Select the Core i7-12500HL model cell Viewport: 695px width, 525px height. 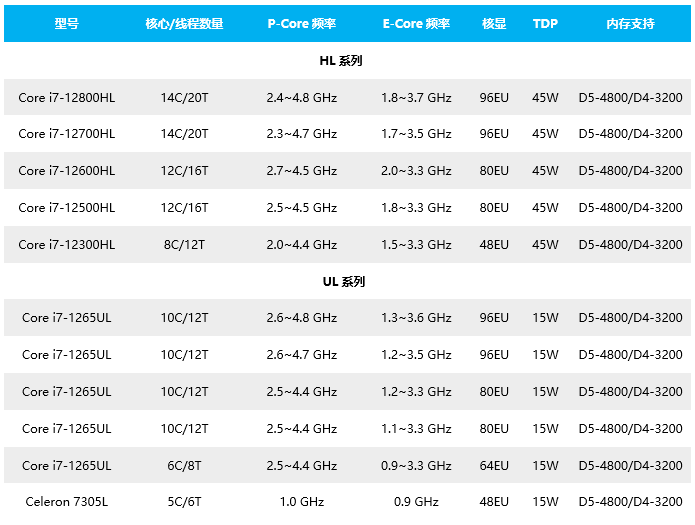[x=66, y=208]
